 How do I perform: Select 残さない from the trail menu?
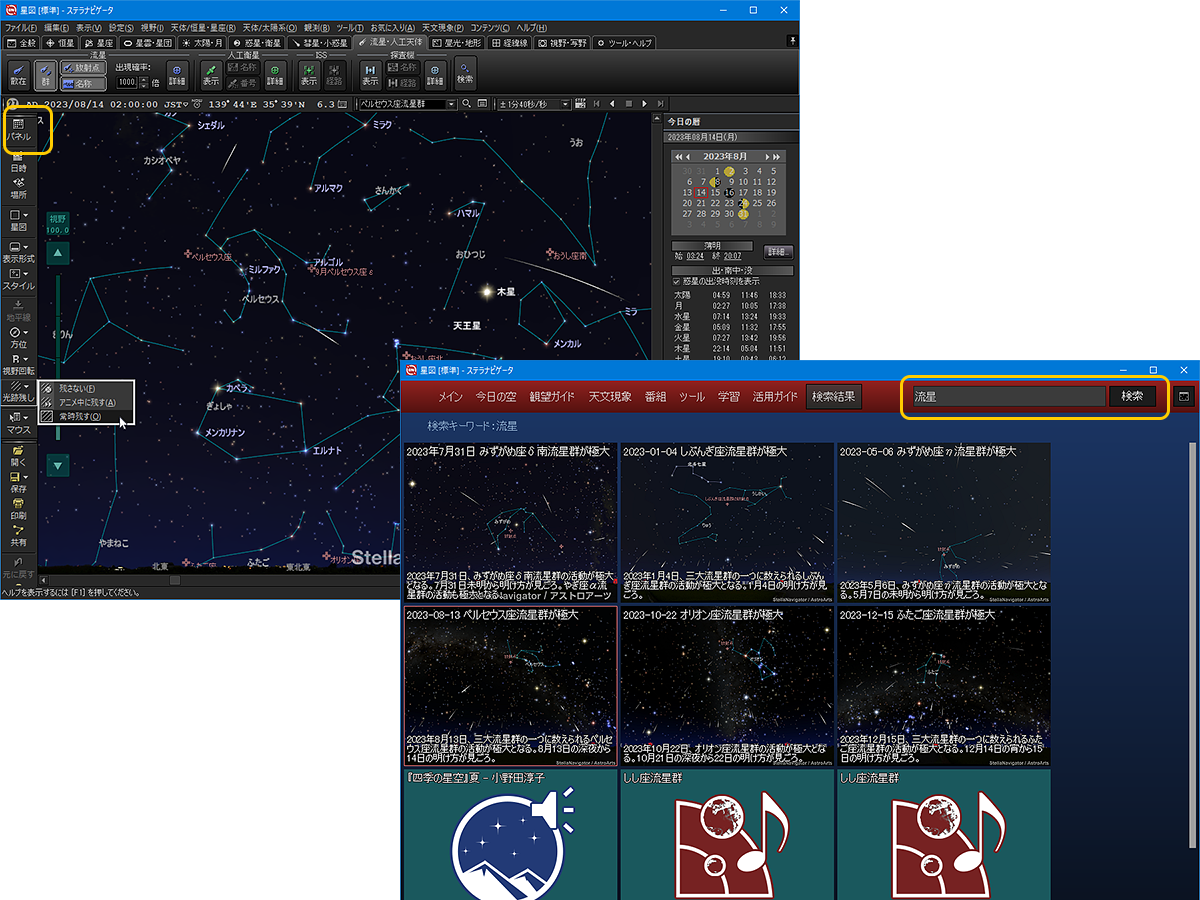pyautogui.click(x=84, y=388)
